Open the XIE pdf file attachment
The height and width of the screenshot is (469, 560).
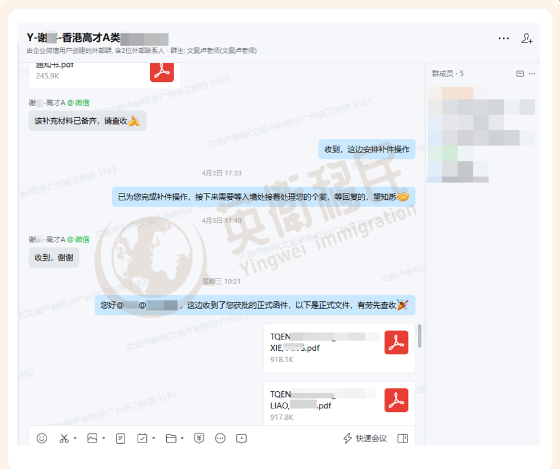[339, 348]
